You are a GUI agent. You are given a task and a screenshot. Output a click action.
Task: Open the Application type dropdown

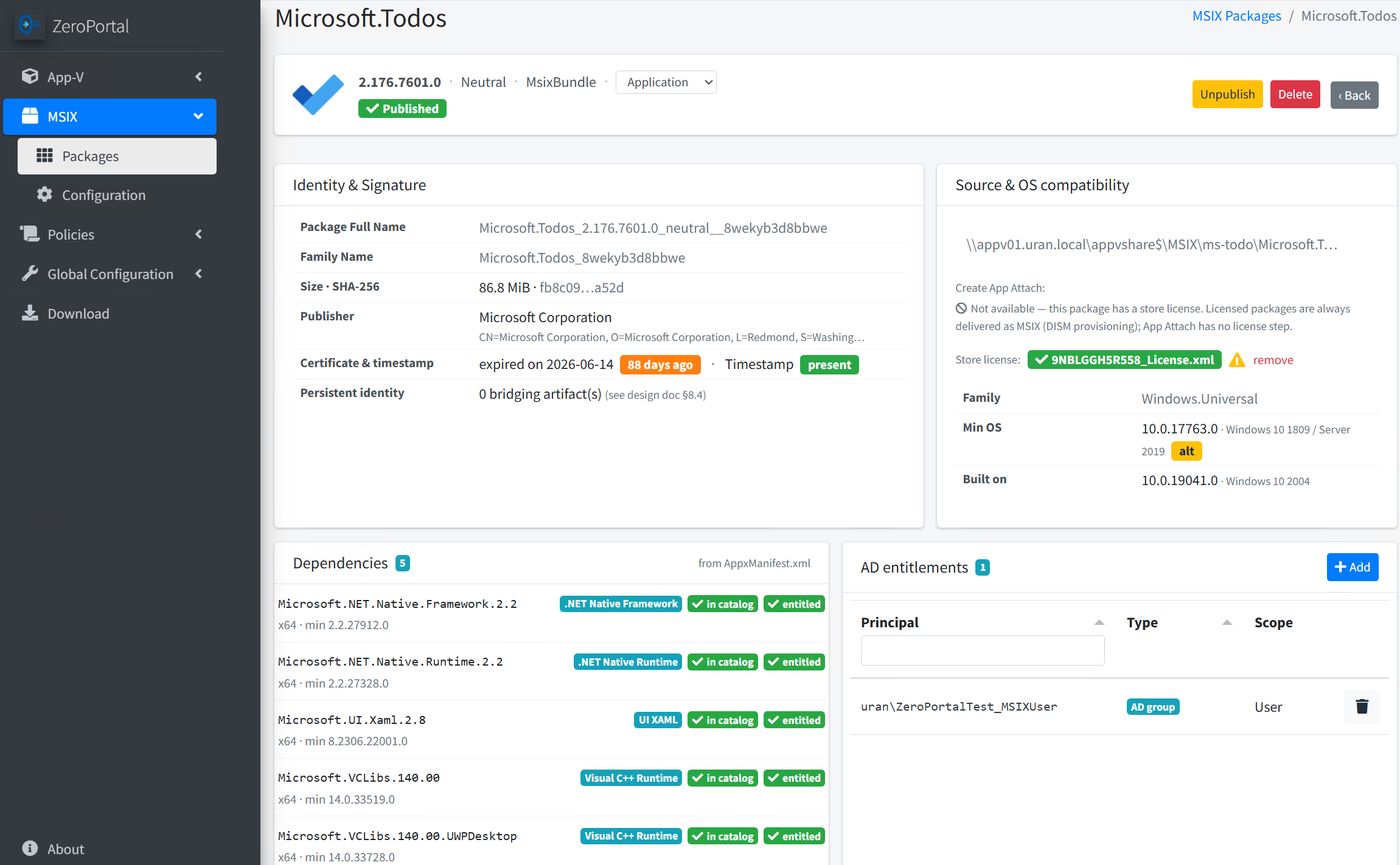pos(666,82)
